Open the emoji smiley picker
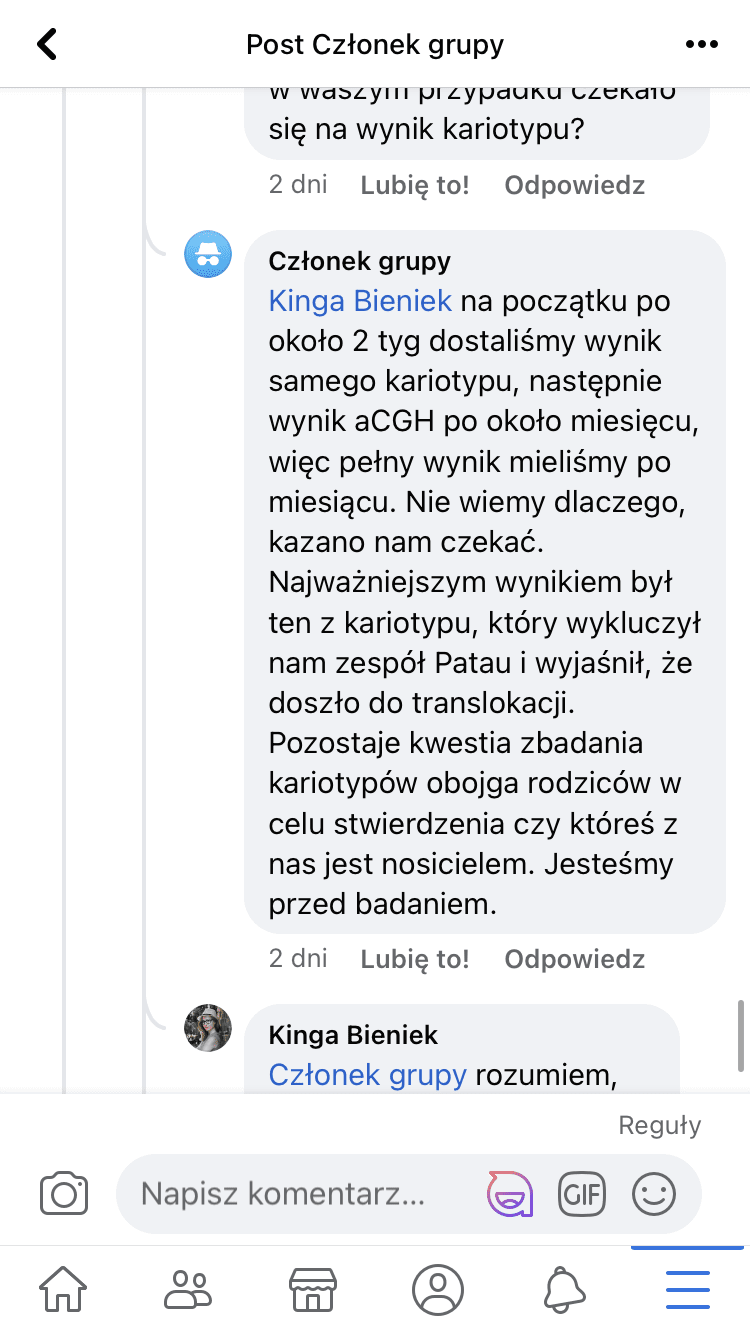This screenshot has height=1334, width=750. (654, 1193)
